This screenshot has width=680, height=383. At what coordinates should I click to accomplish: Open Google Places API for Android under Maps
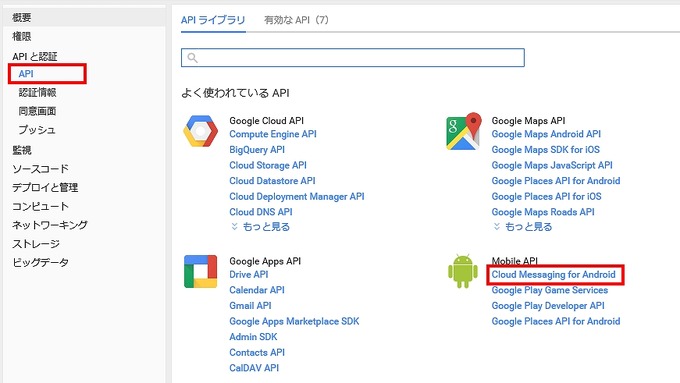coord(556,181)
